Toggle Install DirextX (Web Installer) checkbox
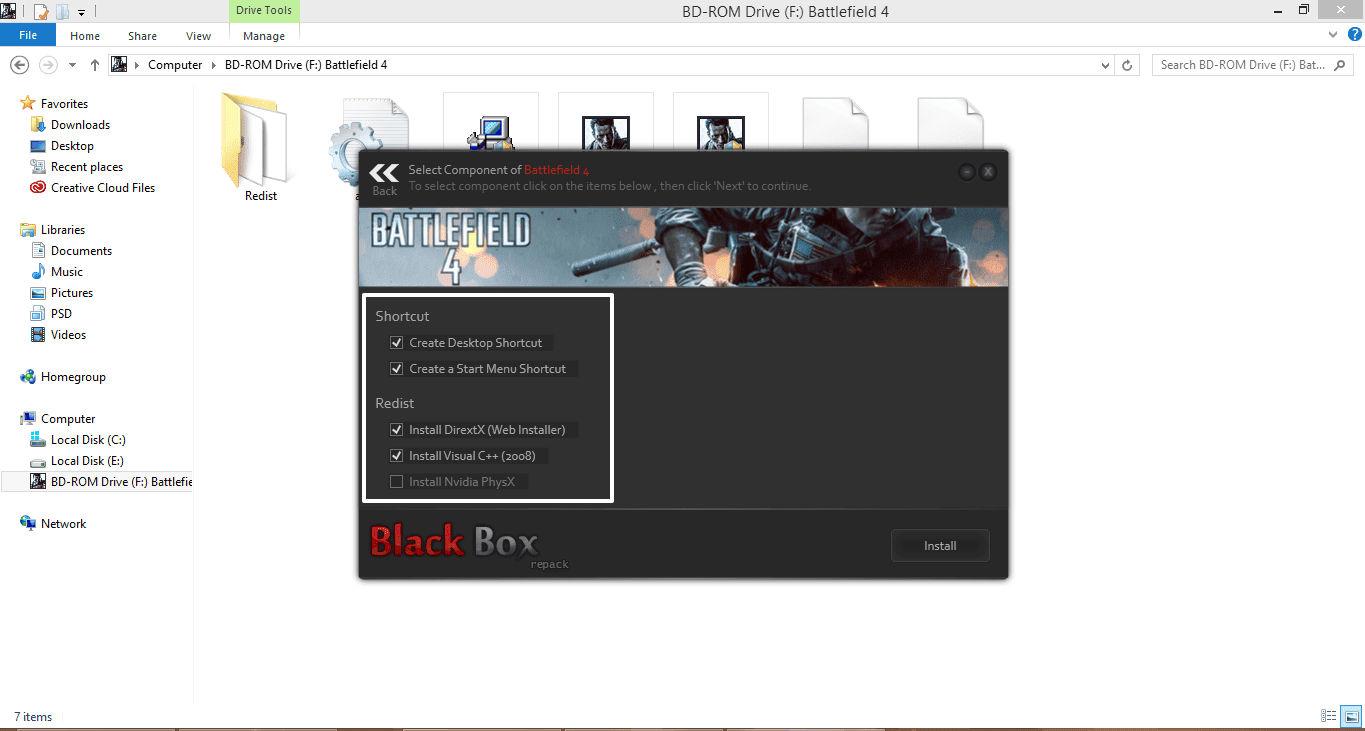Image resolution: width=1365 pixels, height=731 pixels. 397,429
